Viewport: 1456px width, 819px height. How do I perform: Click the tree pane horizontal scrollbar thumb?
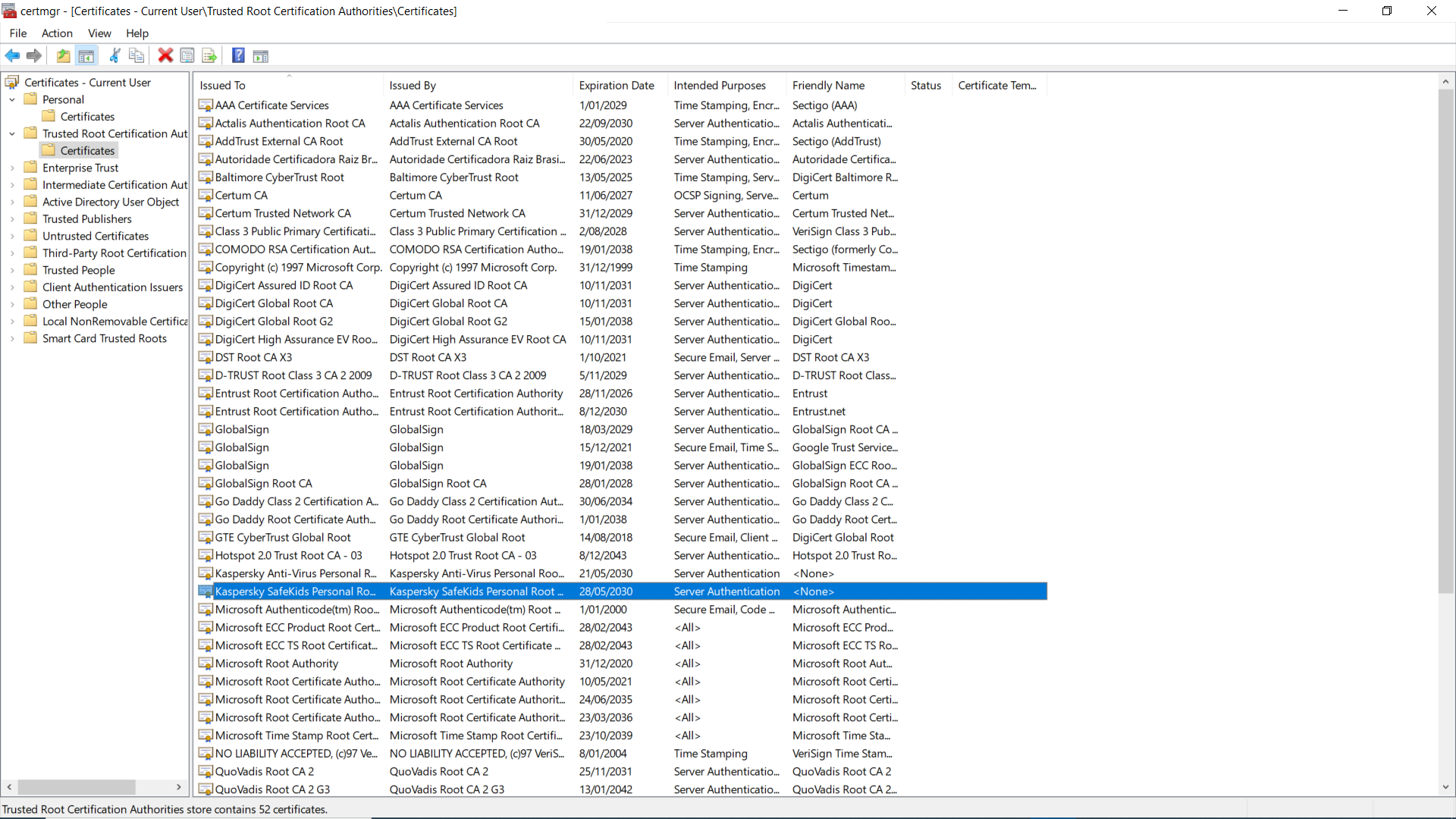pyautogui.click(x=77, y=787)
